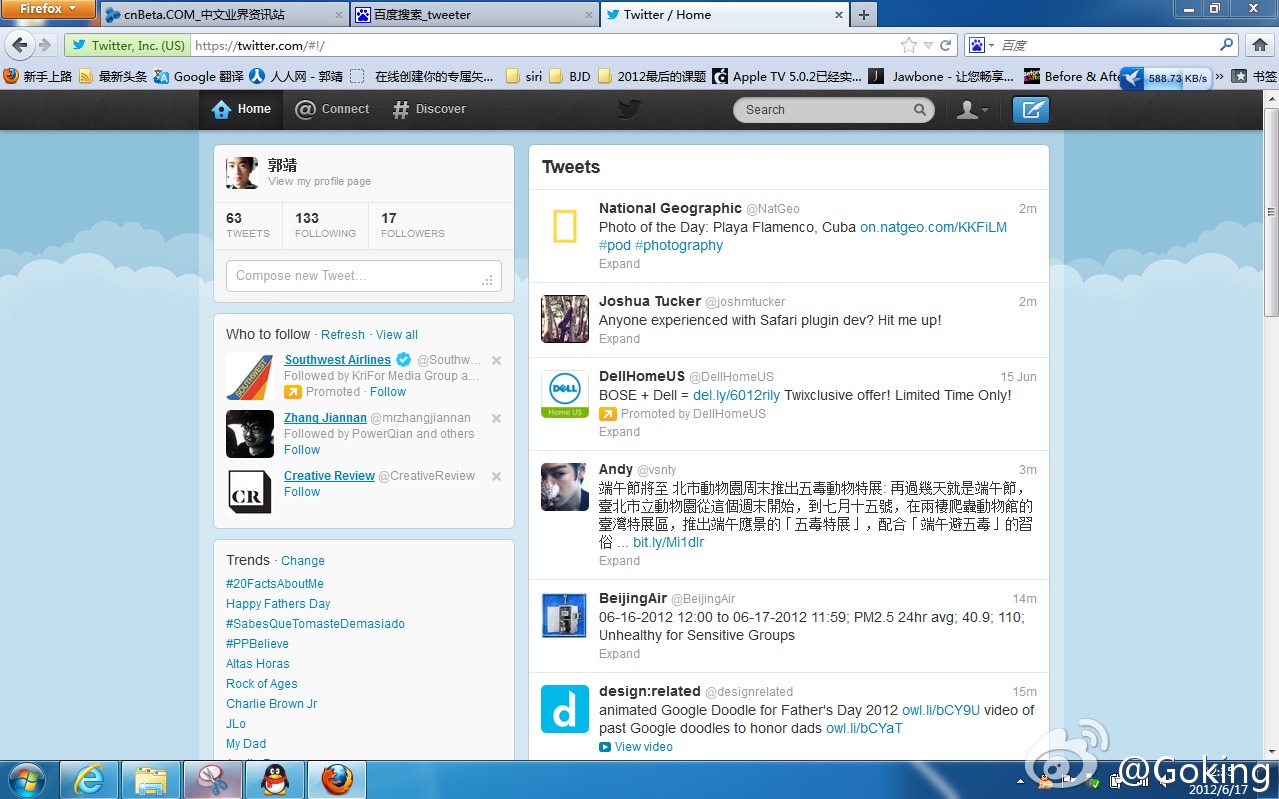This screenshot has width=1279, height=799.
Task: Go to the Twitter Home nav item
Action: click(x=242, y=109)
